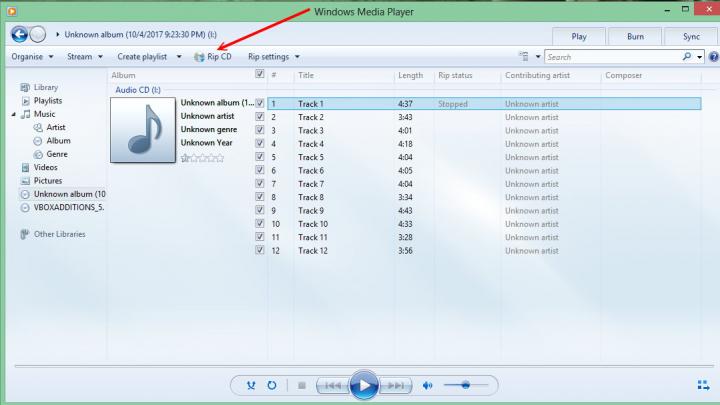
Task: Click the Create playlist button
Action: [x=142, y=56]
